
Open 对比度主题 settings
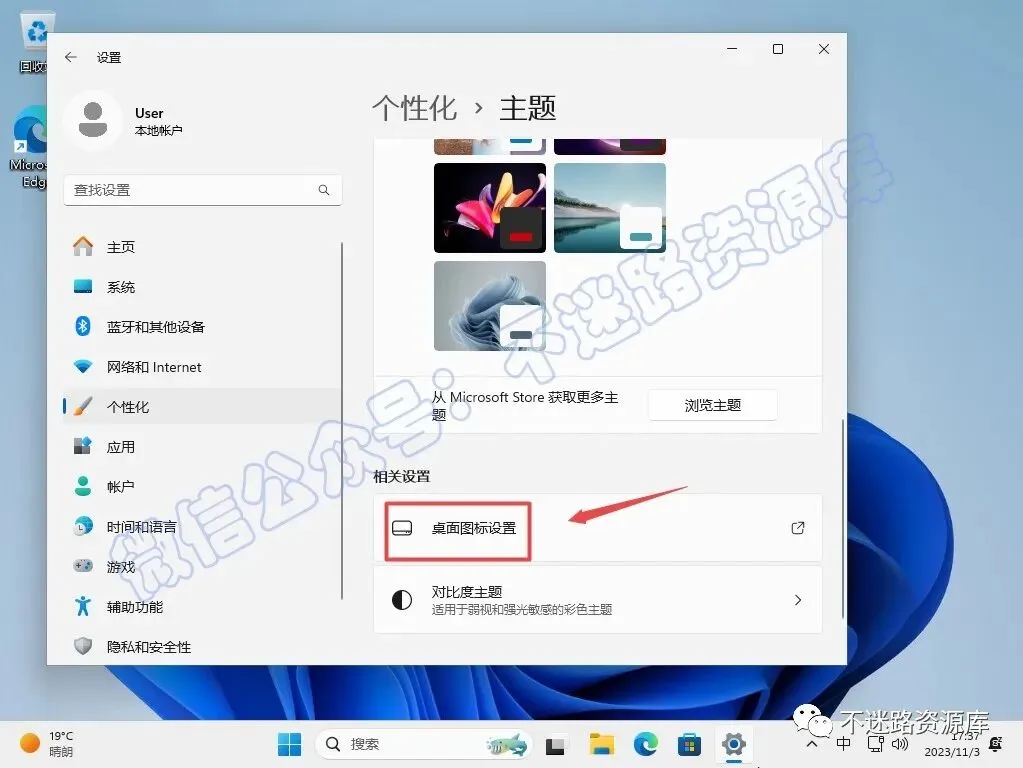(598, 600)
